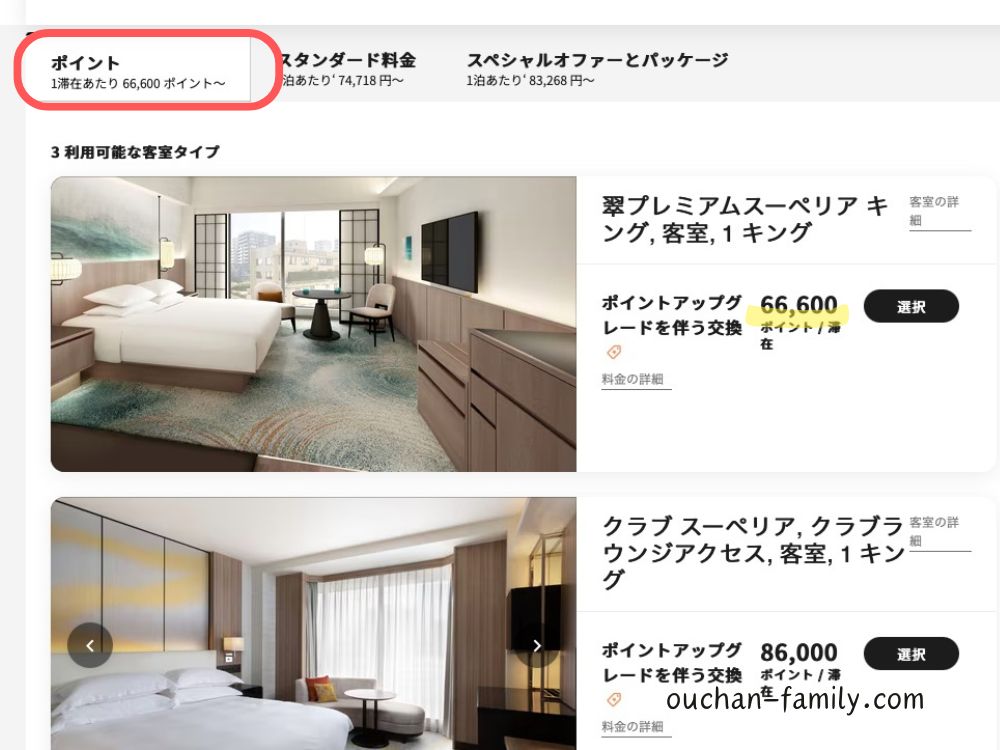1000x750 pixels.
Task: Click 選択 button for 86,000 point room
Action: [x=911, y=654]
